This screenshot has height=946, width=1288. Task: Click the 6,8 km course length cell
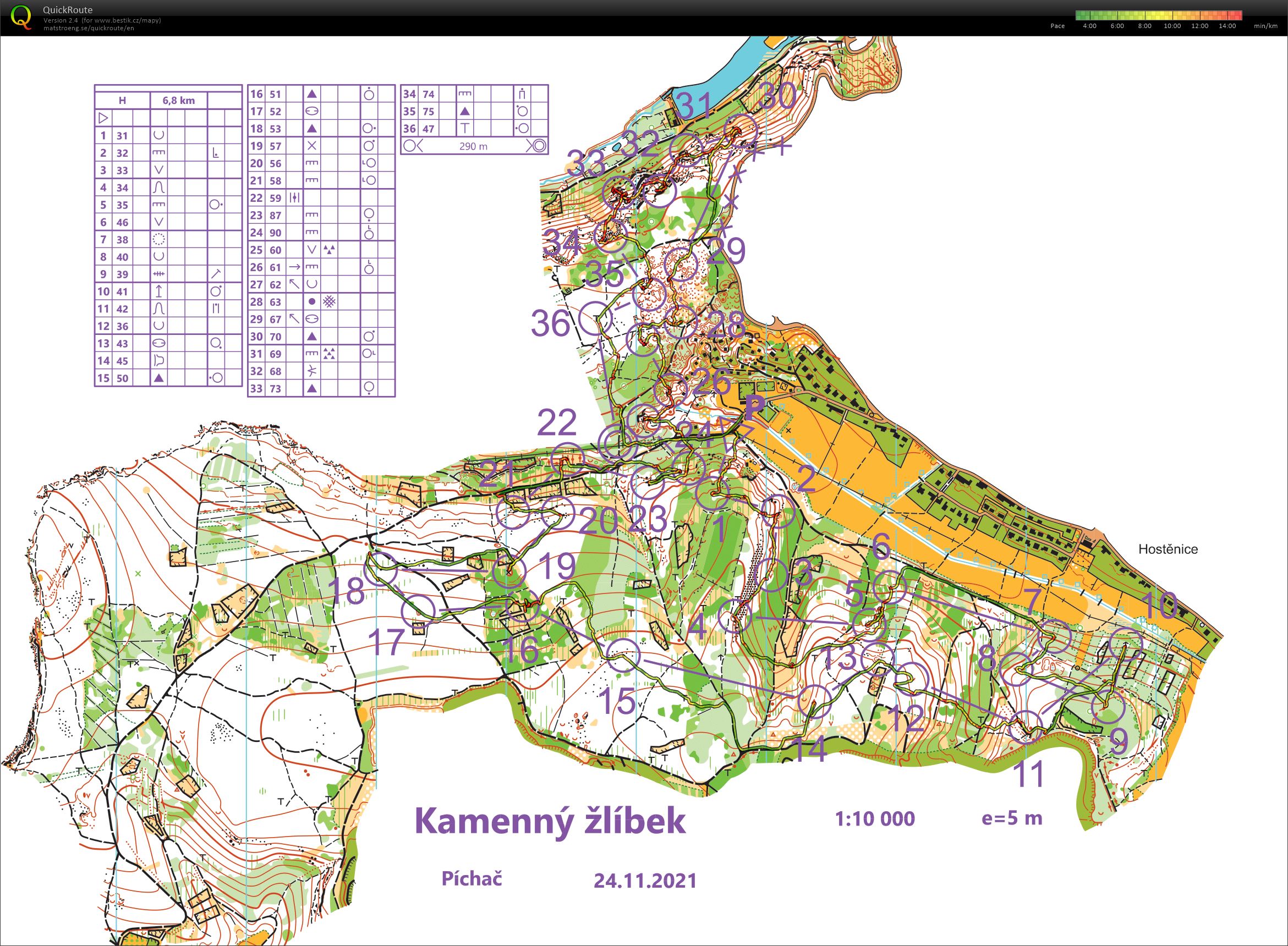179,100
